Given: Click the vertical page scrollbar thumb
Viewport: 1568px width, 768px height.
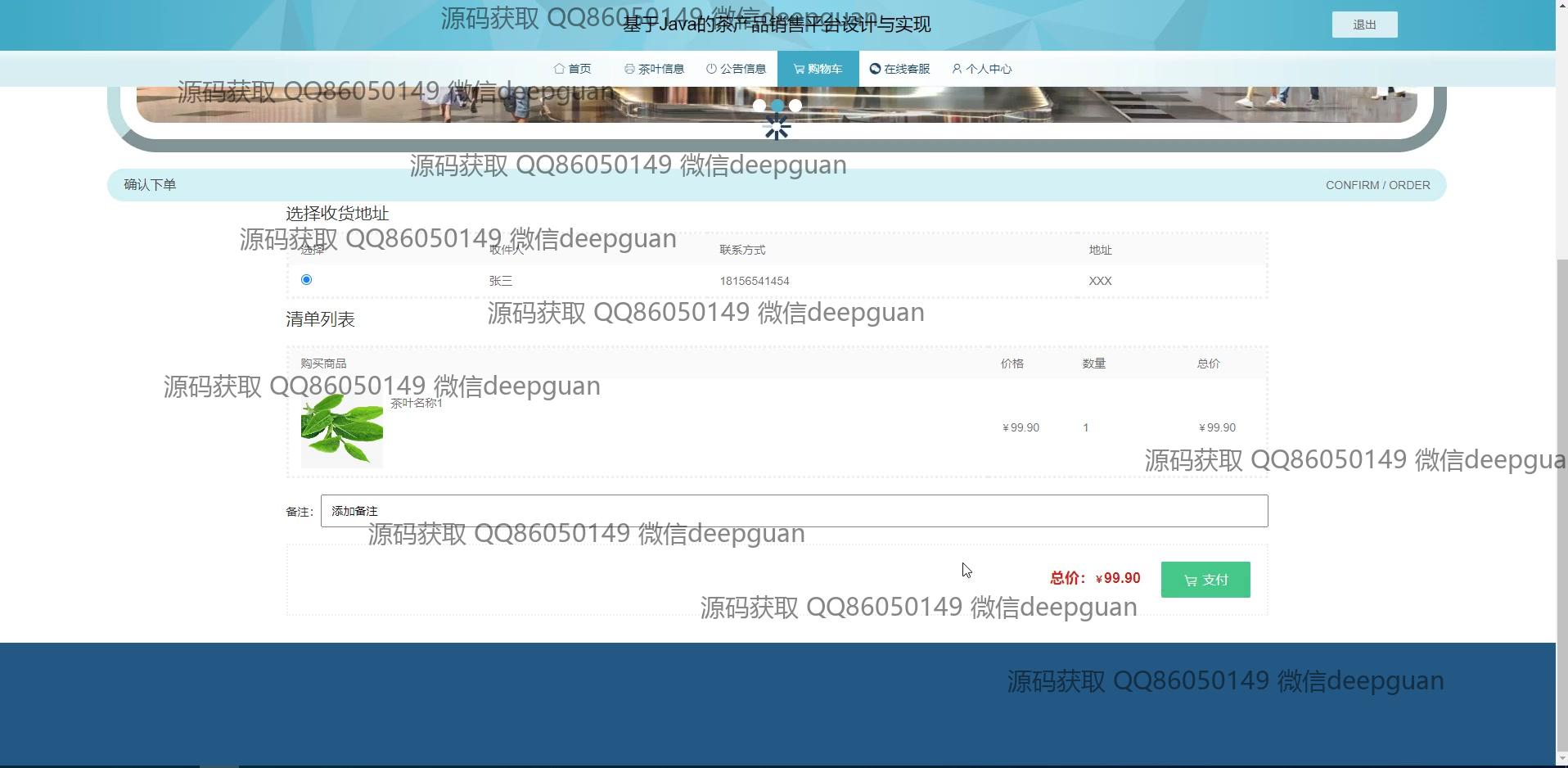Looking at the screenshot, I should [1561, 508].
